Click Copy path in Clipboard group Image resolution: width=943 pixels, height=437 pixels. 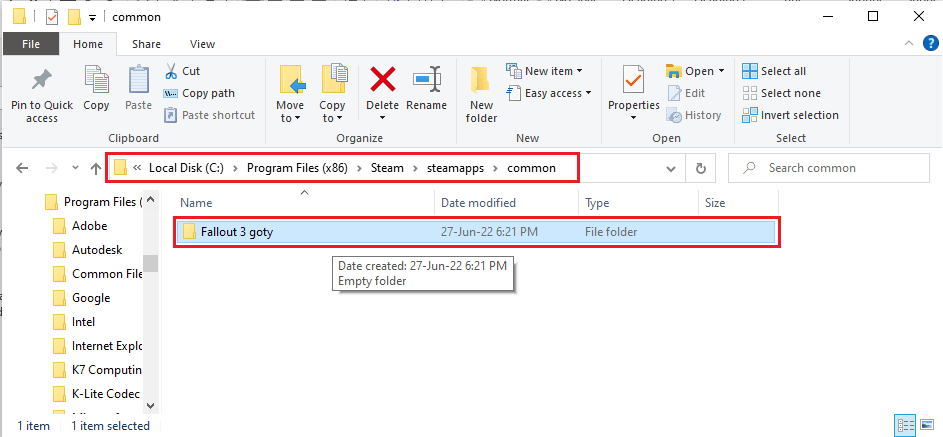(x=199, y=93)
